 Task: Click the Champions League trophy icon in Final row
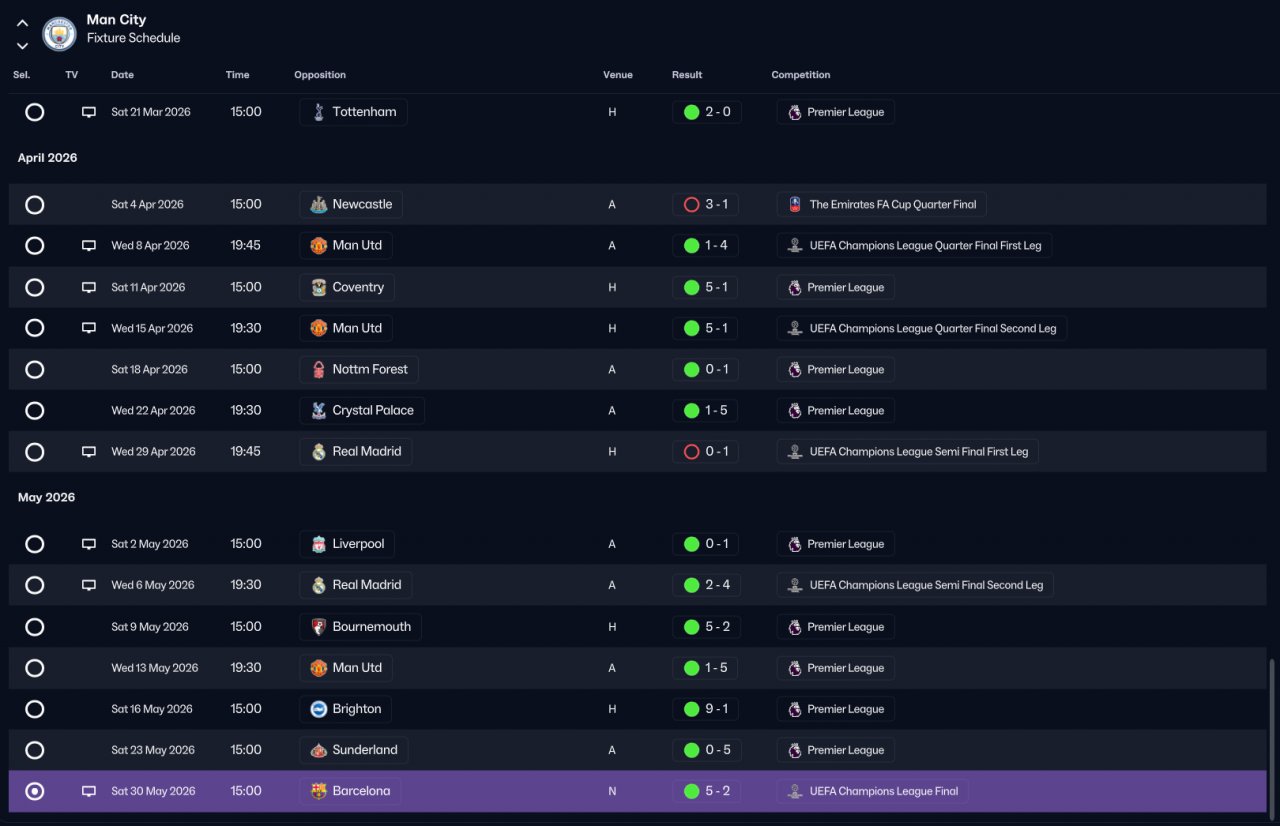click(794, 791)
